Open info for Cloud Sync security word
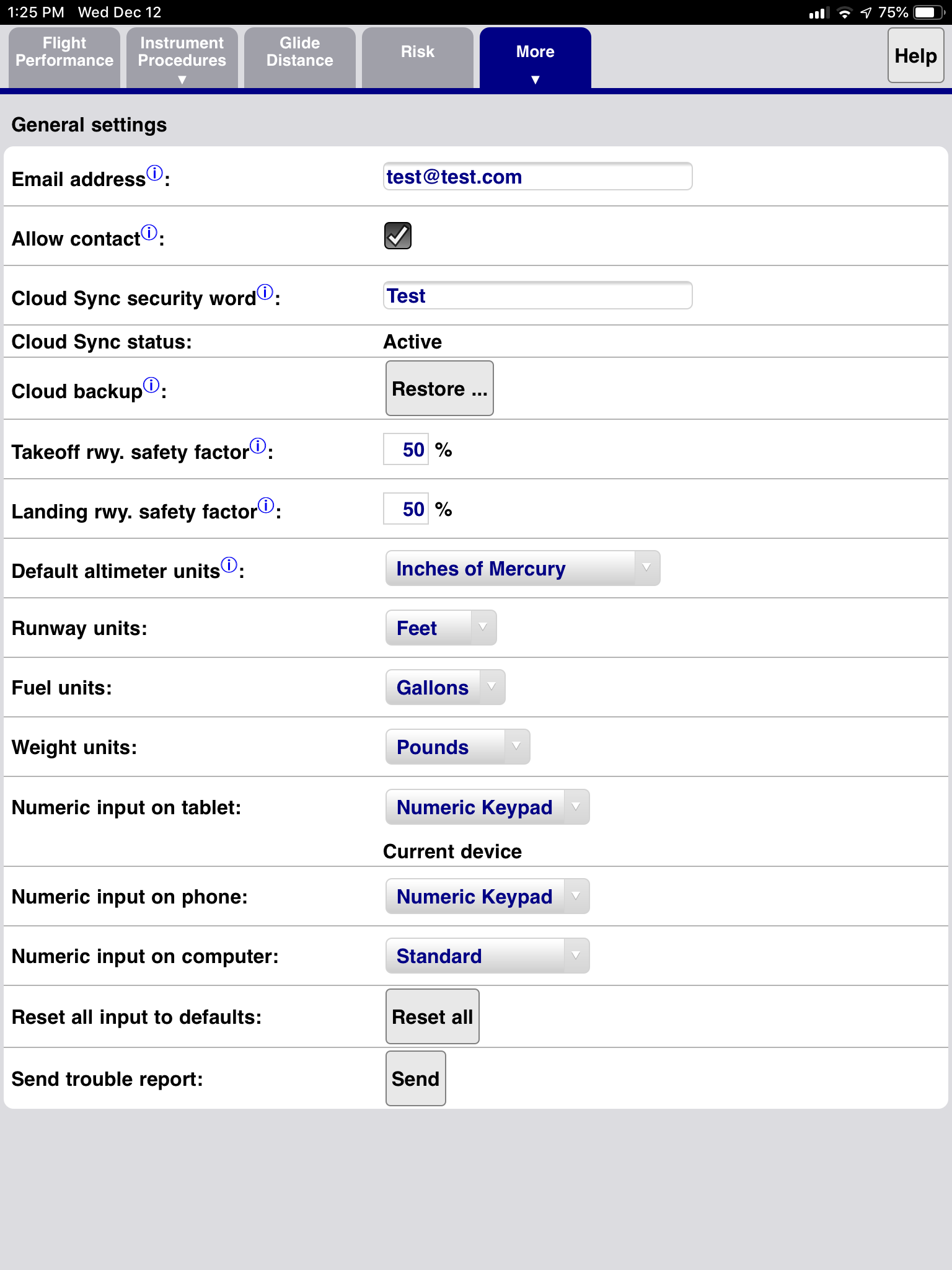 265,292
